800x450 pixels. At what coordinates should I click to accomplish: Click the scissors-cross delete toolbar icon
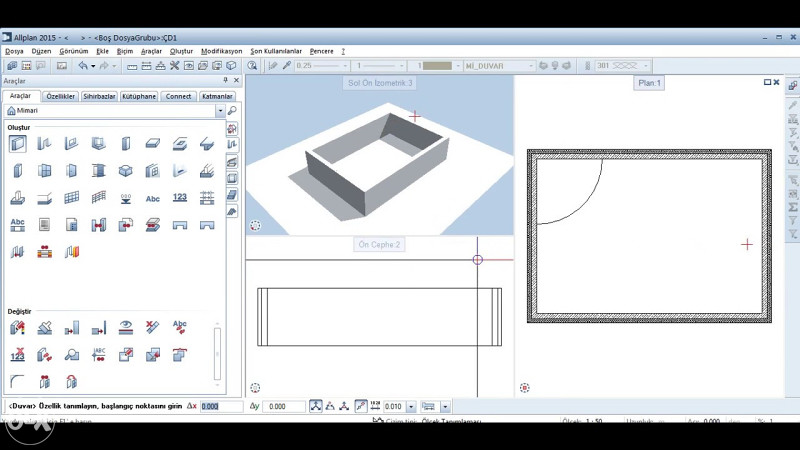tap(174, 66)
